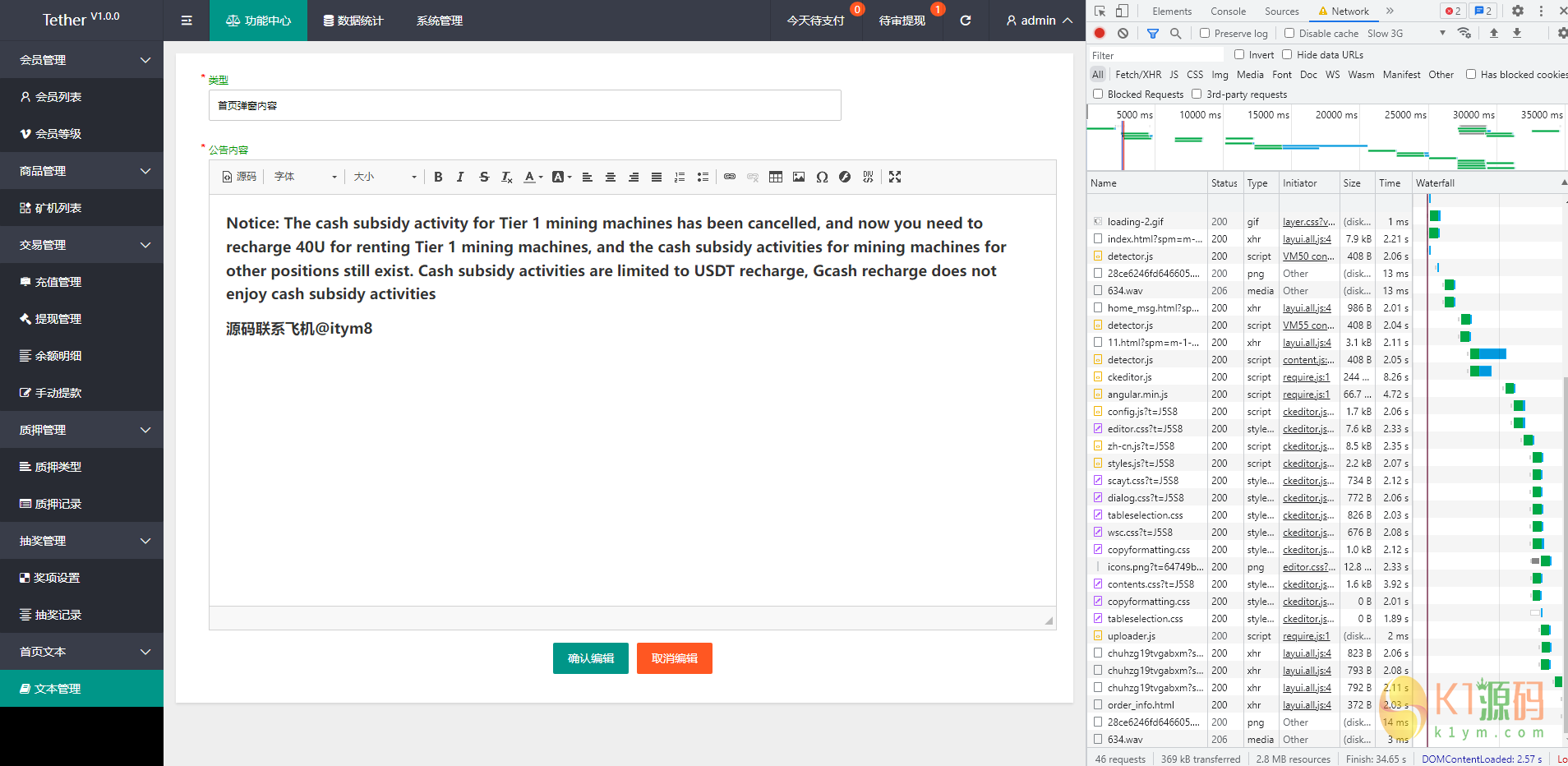Image resolution: width=1568 pixels, height=766 pixels.
Task: Check the Disable cache option
Action: point(1289,33)
